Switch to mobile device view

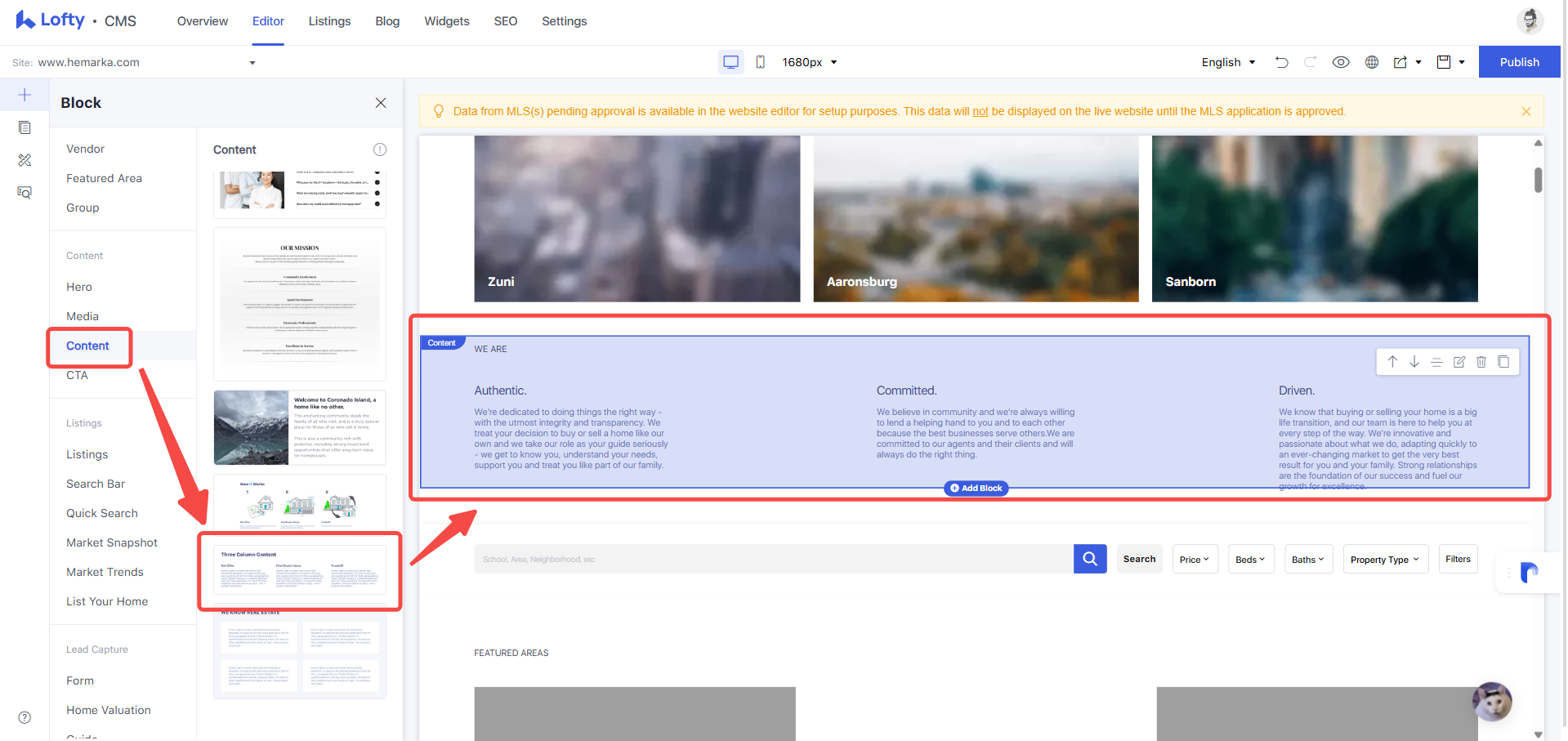(x=761, y=62)
